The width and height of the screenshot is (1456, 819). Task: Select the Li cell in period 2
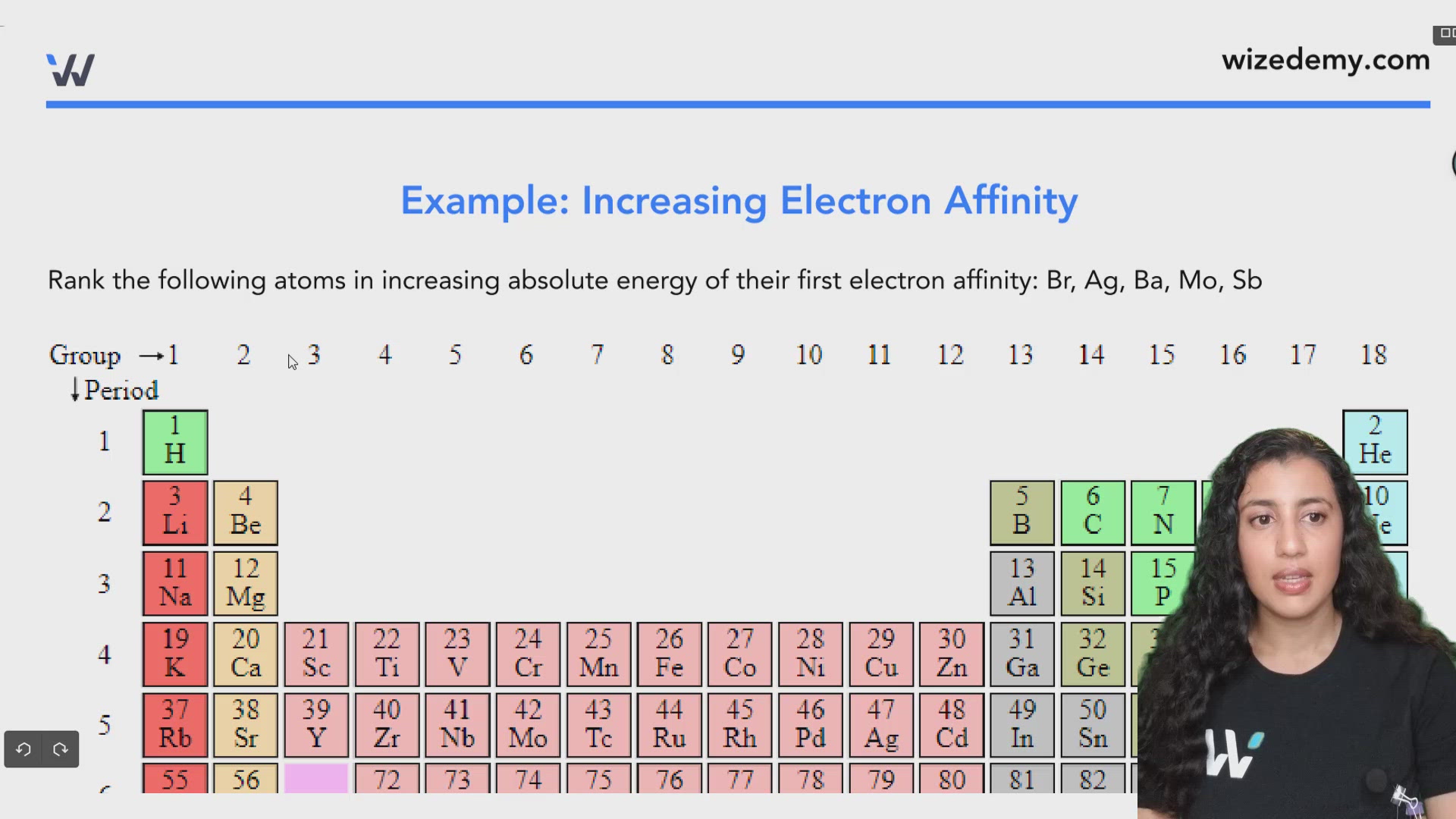tap(174, 513)
